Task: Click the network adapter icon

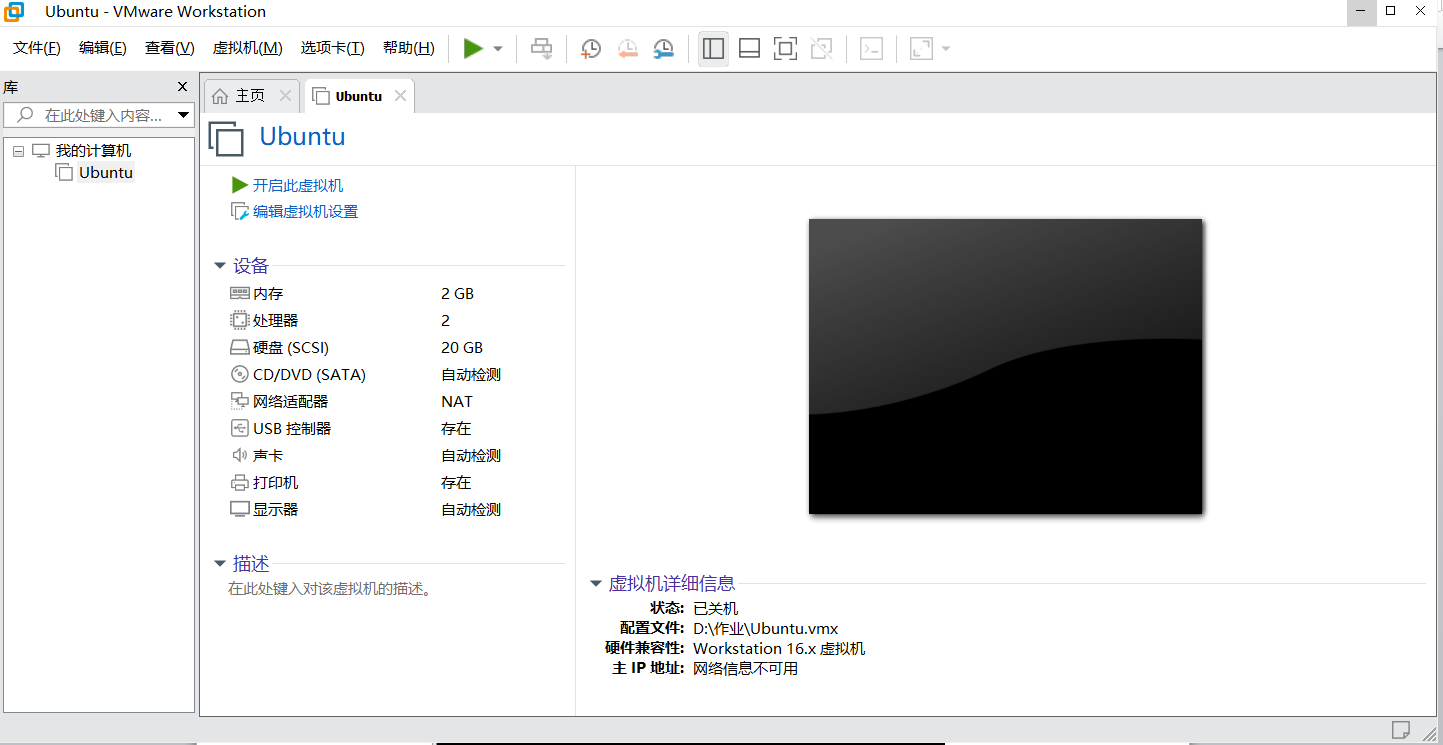Action: (x=239, y=402)
